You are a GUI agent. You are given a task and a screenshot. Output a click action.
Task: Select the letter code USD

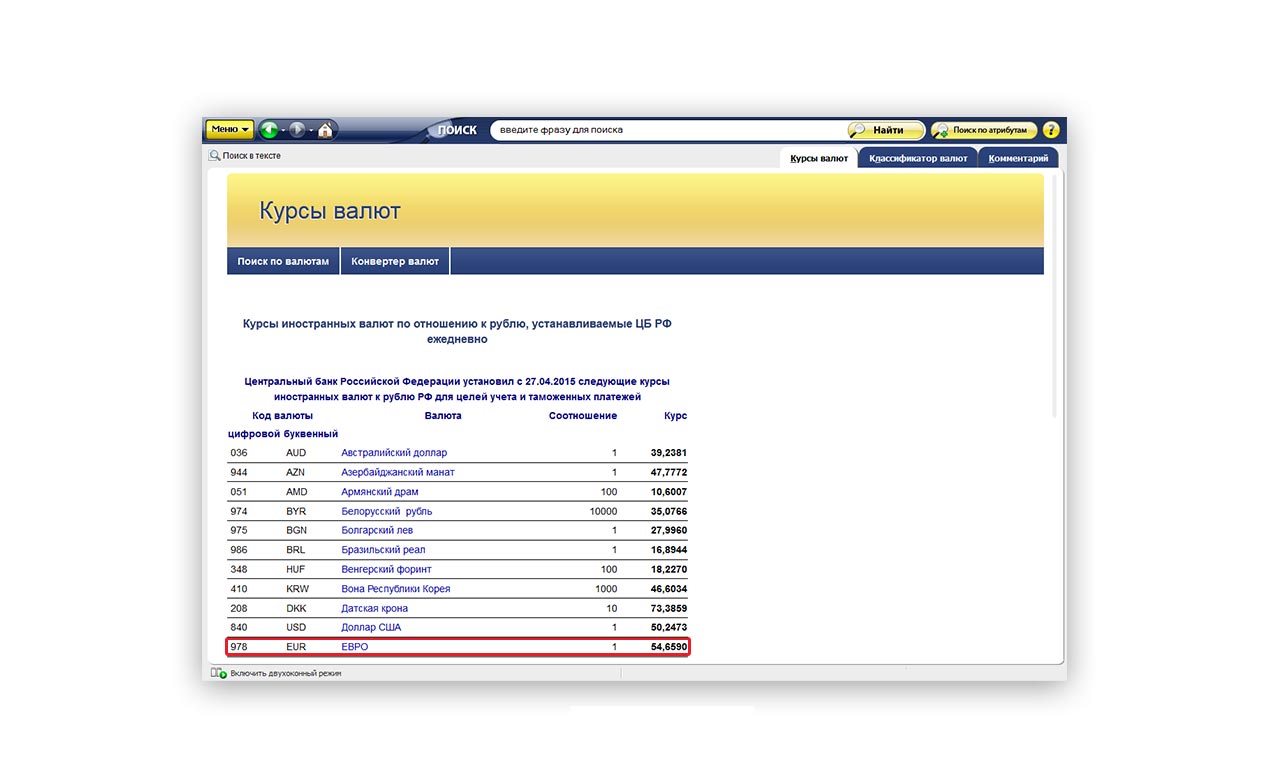tap(296, 627)
